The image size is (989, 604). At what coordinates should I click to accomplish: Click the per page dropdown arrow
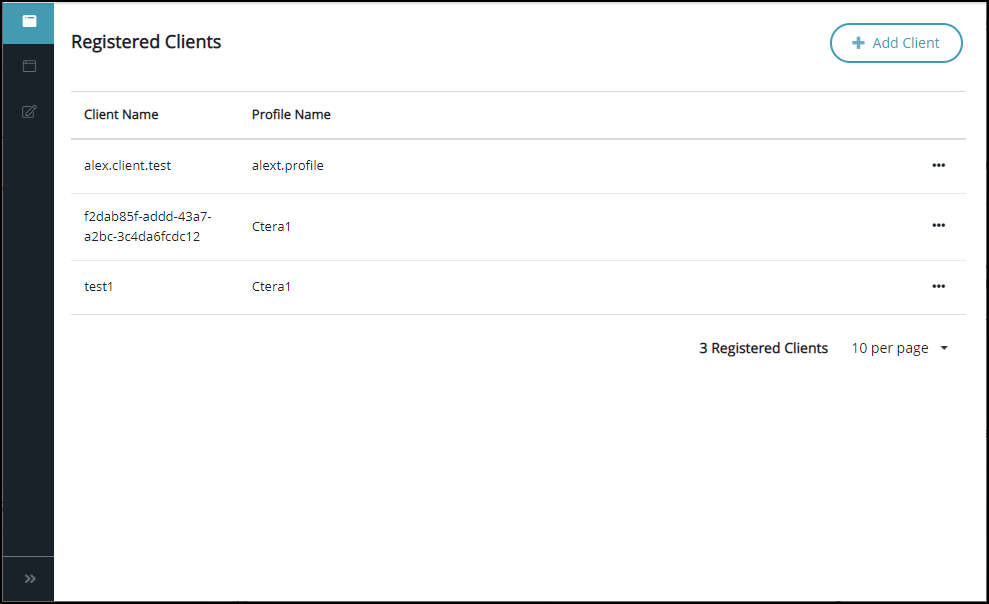click(x=944, y=348)
